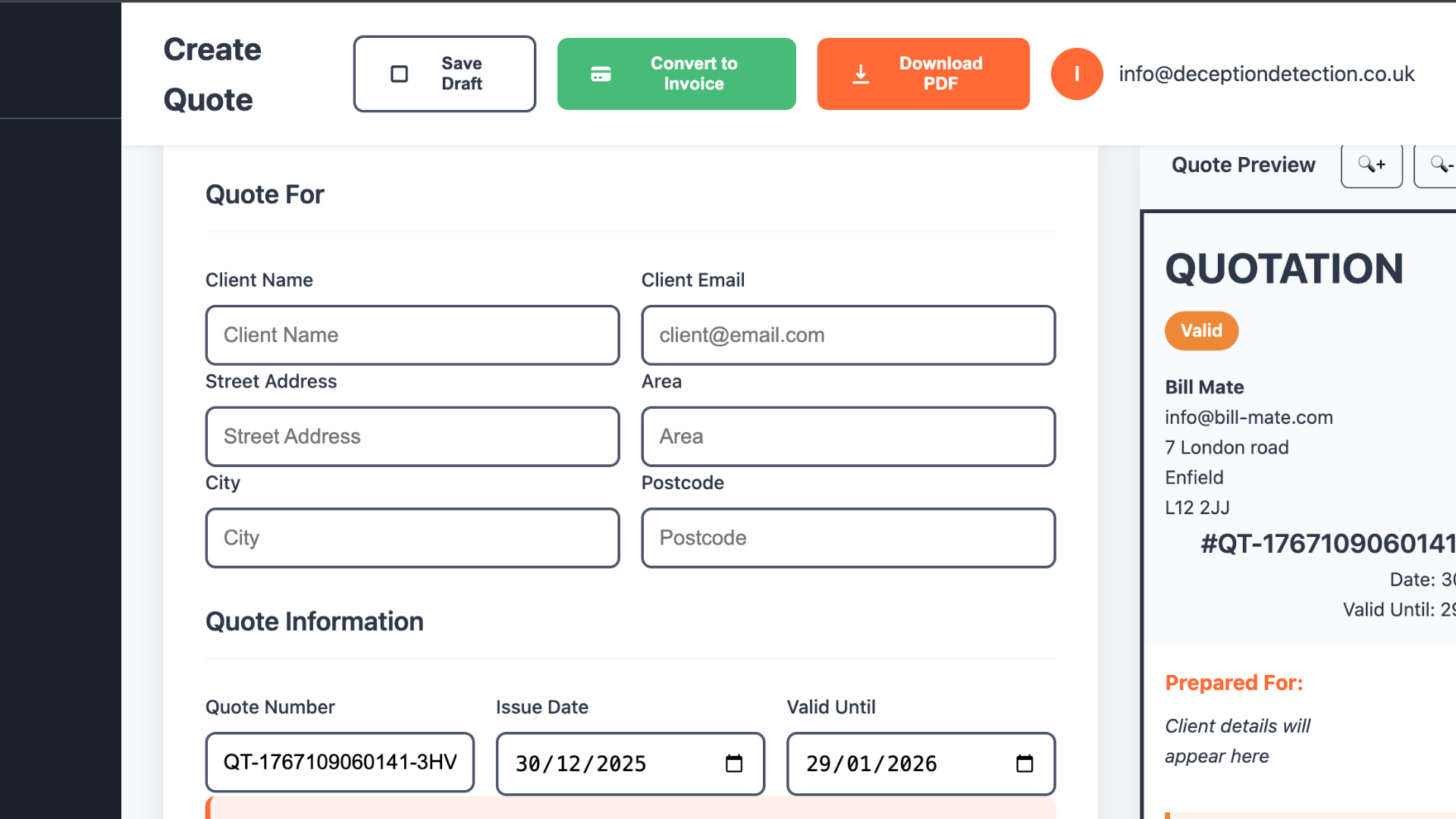Click the Postcode input box
1456x819 pixels.
[x=848, y=538]
